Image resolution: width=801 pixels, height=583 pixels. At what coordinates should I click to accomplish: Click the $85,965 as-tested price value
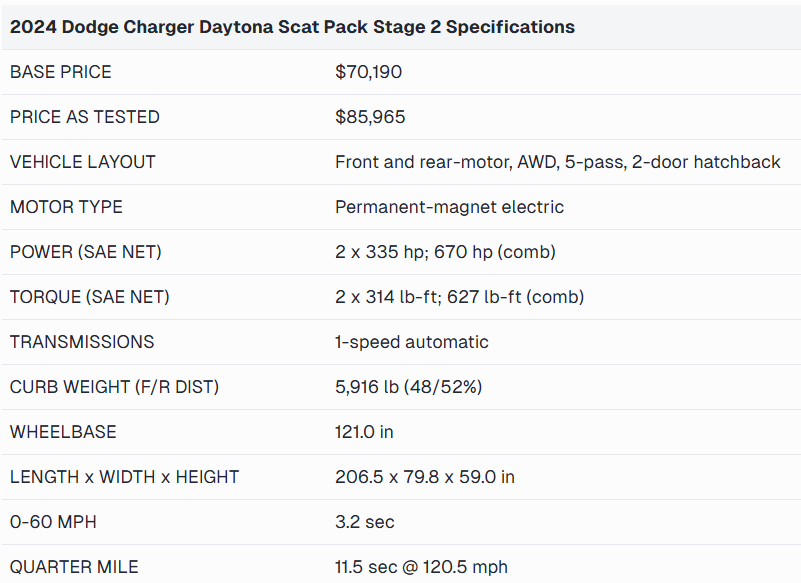coord(370,117)
